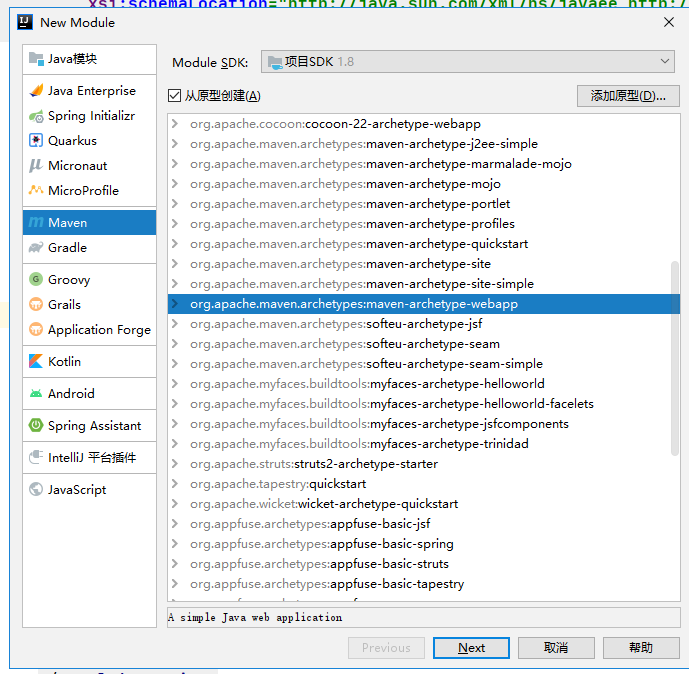
Task: Click the 取消 cancel button
Action: tap(556, 648)
